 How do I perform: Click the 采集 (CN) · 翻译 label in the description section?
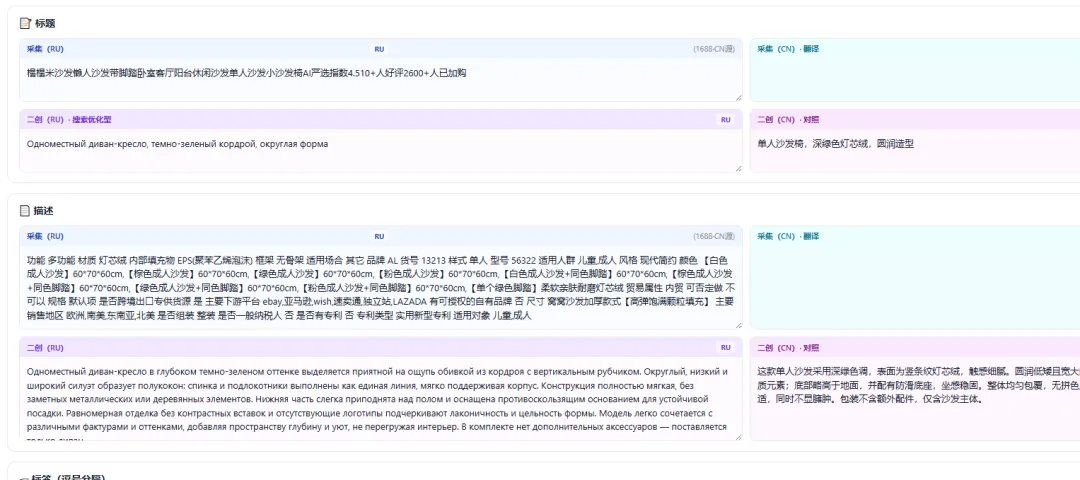[788, 237]
